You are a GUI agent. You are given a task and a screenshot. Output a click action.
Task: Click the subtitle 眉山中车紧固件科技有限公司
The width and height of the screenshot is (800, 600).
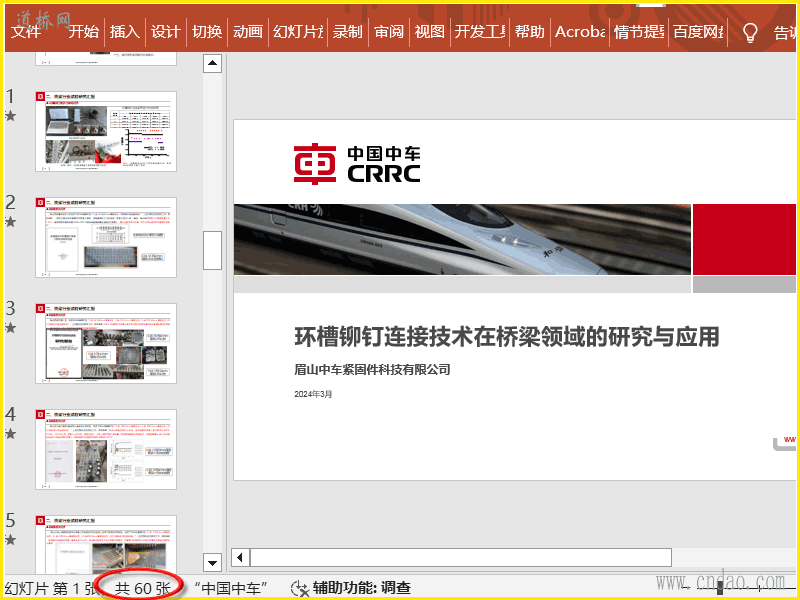[372, 369]
